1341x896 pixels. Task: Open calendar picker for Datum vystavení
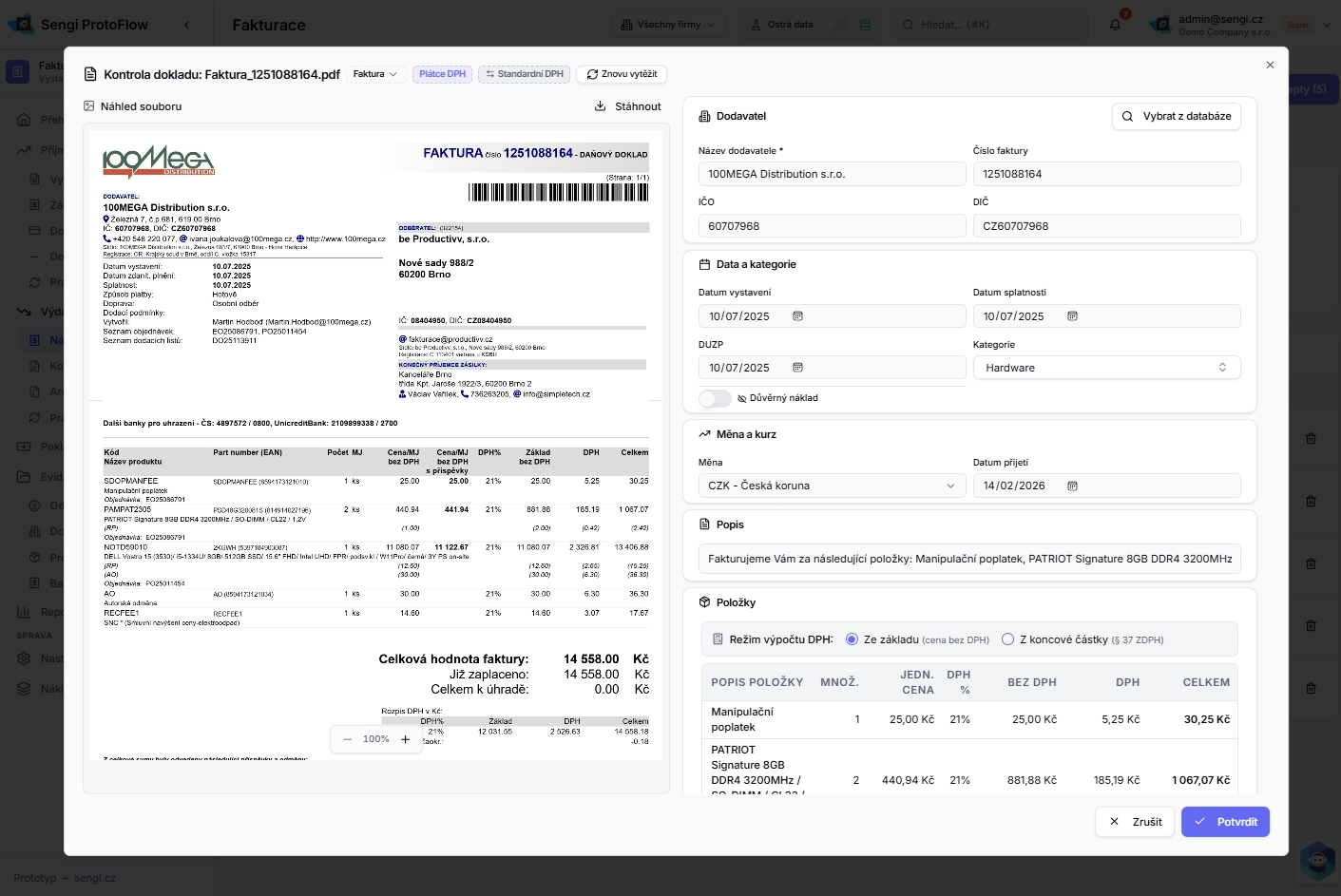798,316
